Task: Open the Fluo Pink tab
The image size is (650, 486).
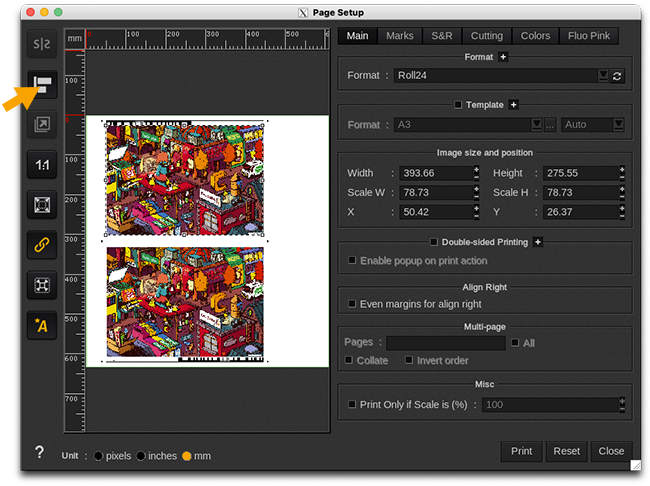Action: pos(589,36)
